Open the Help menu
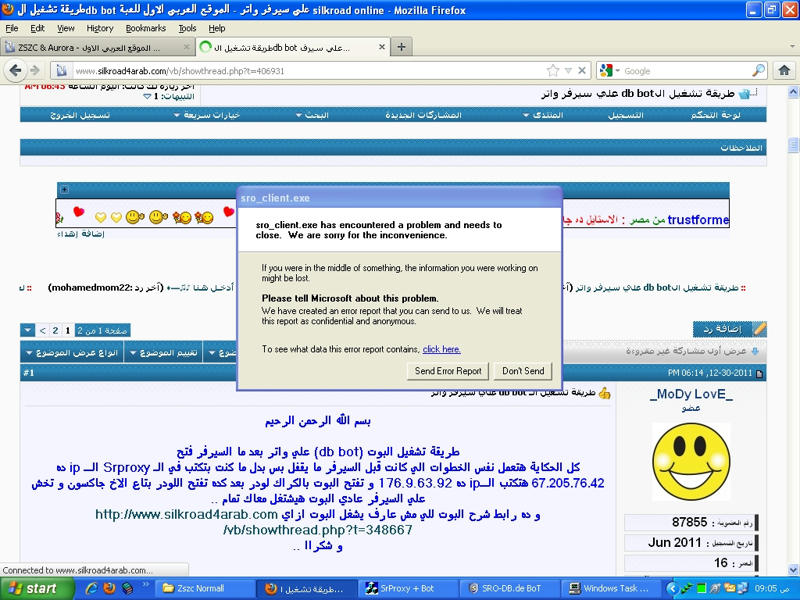800x600 pixels. tap(216, 28)
